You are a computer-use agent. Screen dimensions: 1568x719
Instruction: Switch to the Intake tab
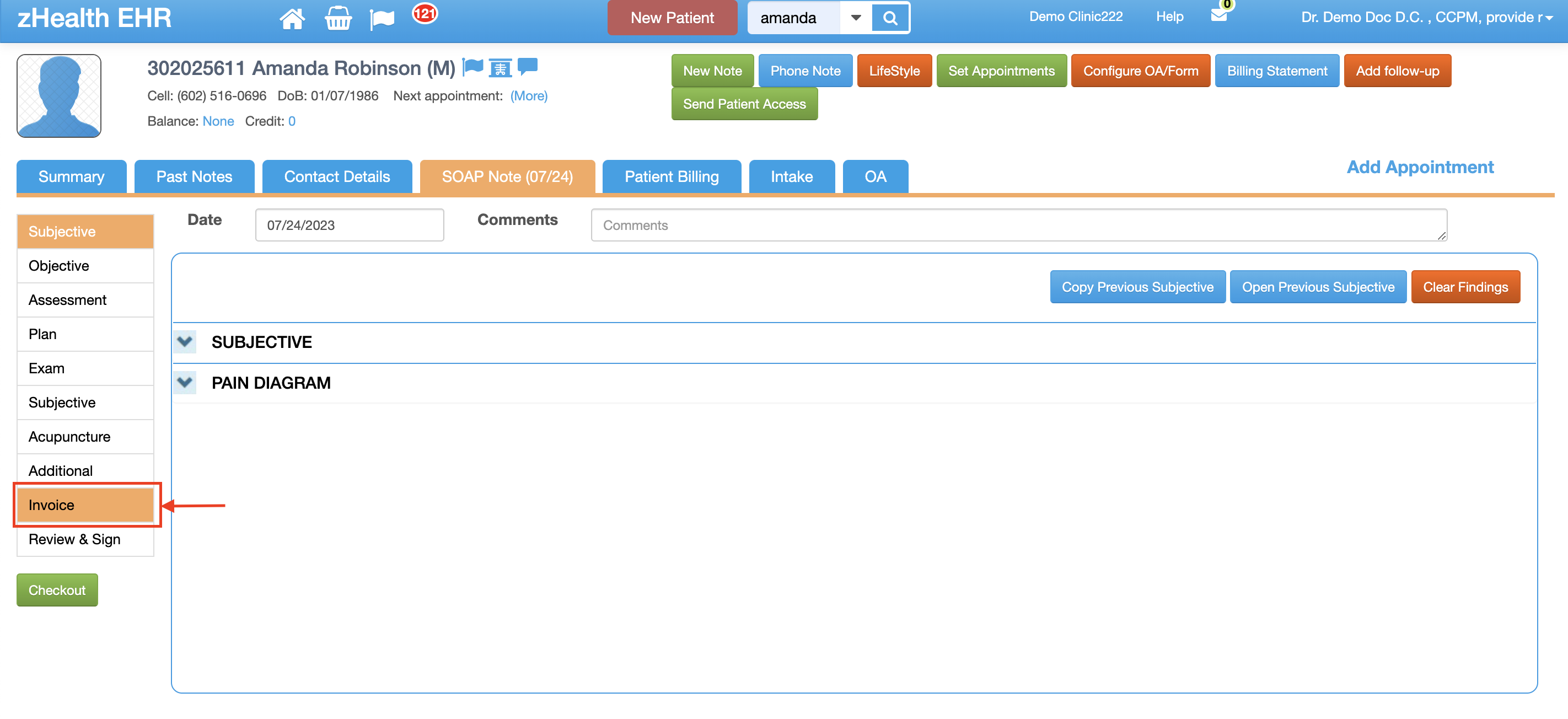pos(792,176)
